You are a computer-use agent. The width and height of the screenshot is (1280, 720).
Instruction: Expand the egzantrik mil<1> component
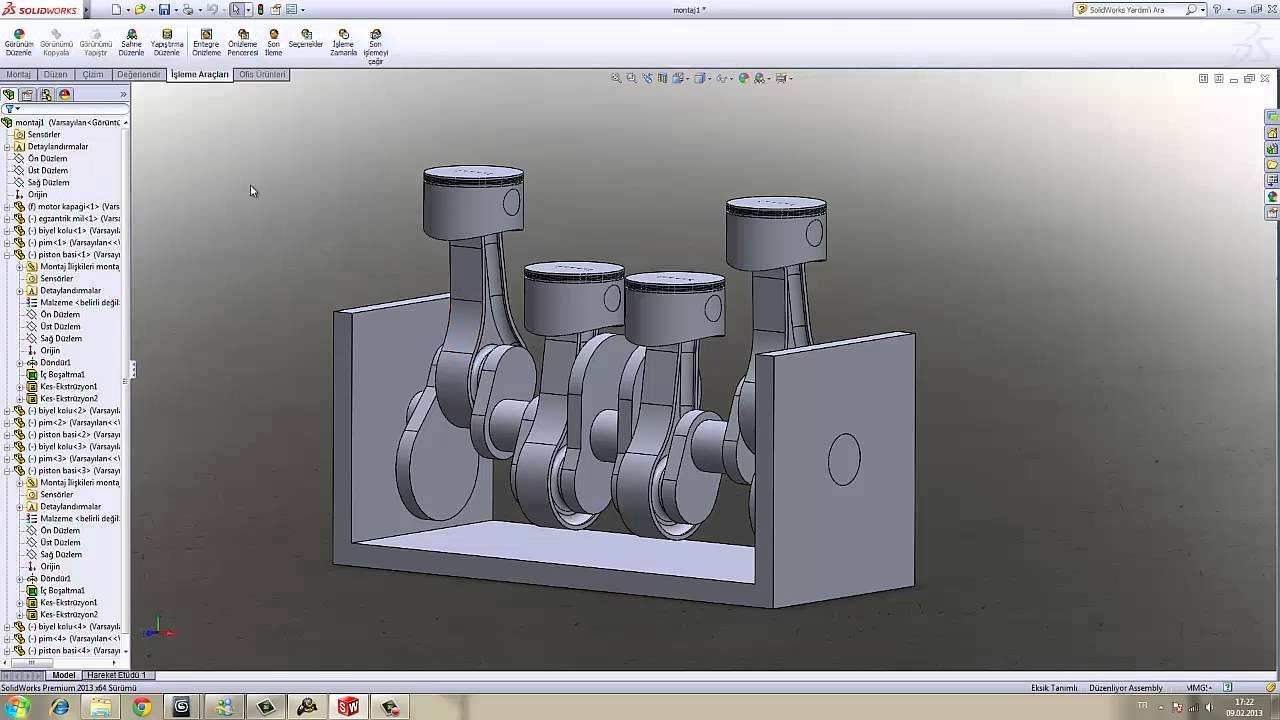[7, 219]
